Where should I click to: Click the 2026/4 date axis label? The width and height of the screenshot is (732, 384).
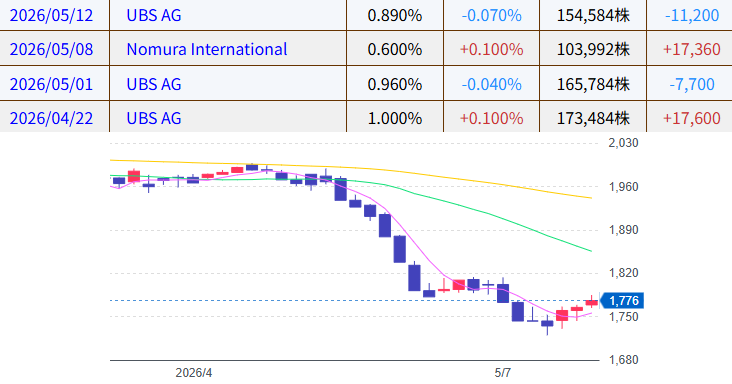point(194,373)
